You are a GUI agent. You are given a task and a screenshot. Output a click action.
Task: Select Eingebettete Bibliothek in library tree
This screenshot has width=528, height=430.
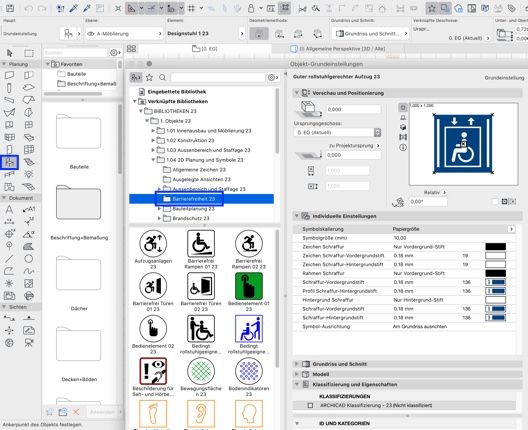177,92
